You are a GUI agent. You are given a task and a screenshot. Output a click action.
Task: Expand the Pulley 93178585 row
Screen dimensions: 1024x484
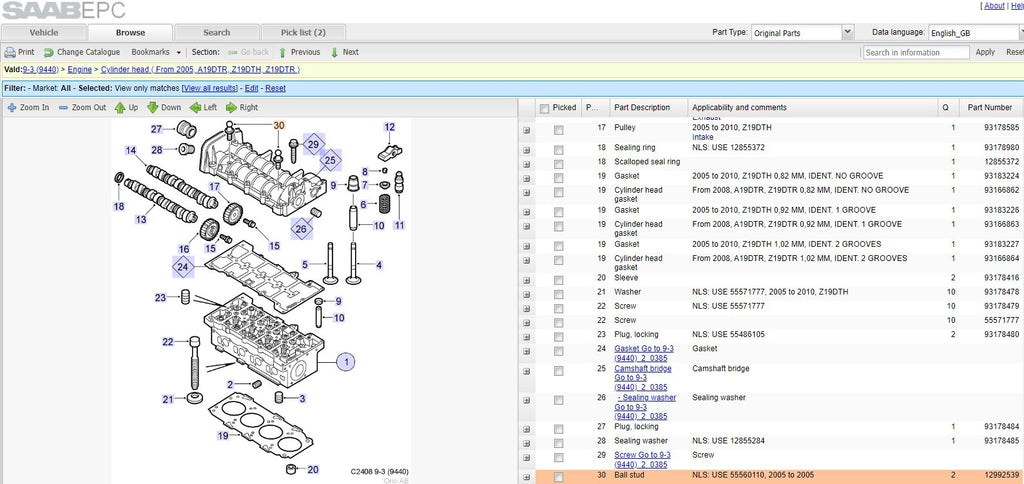coord(526,131)
